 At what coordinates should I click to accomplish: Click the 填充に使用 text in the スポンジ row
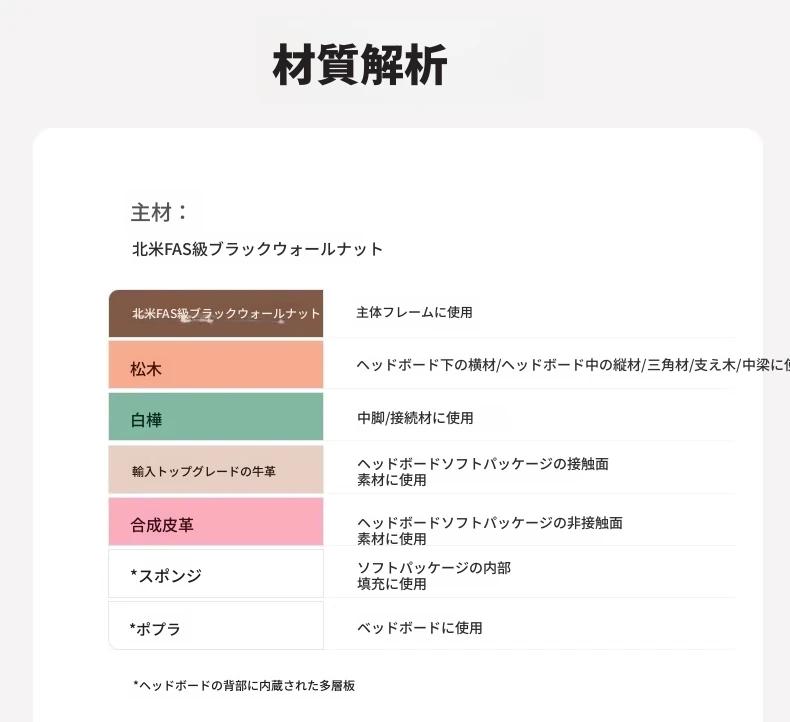click(391, 584)
